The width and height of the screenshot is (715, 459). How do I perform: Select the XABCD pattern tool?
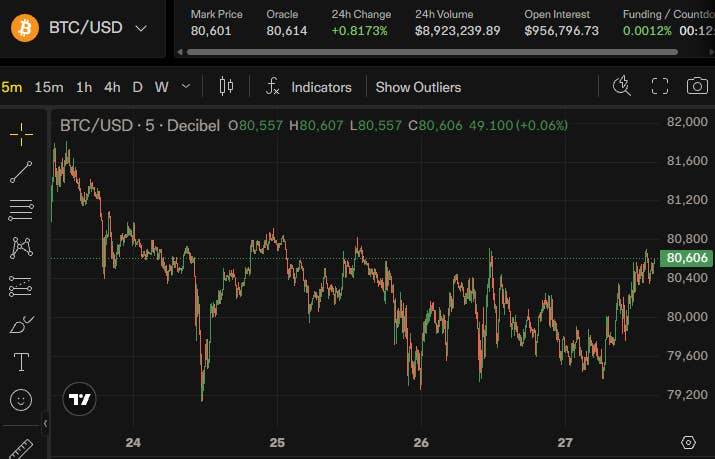pos(21,248)
